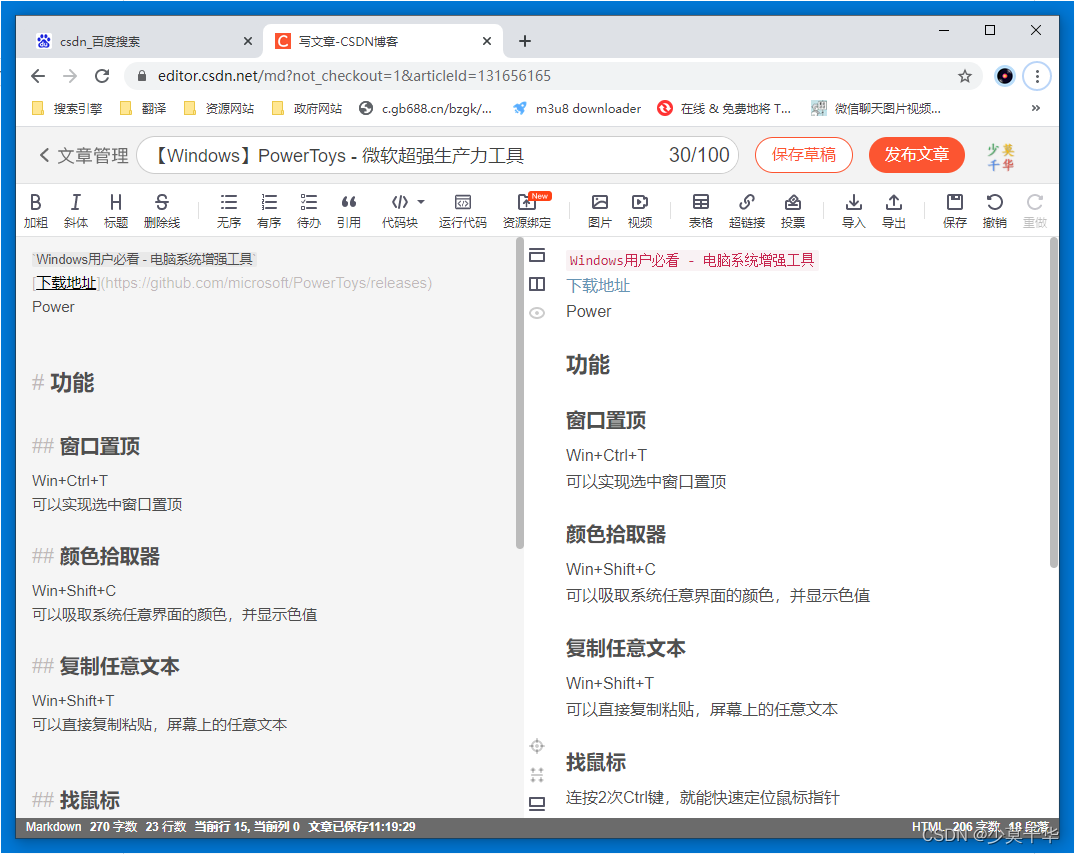This screenshot has width=1075, height=854.
Task: Close the csdn_百度搜索 tab
Action: pos(247,41)
